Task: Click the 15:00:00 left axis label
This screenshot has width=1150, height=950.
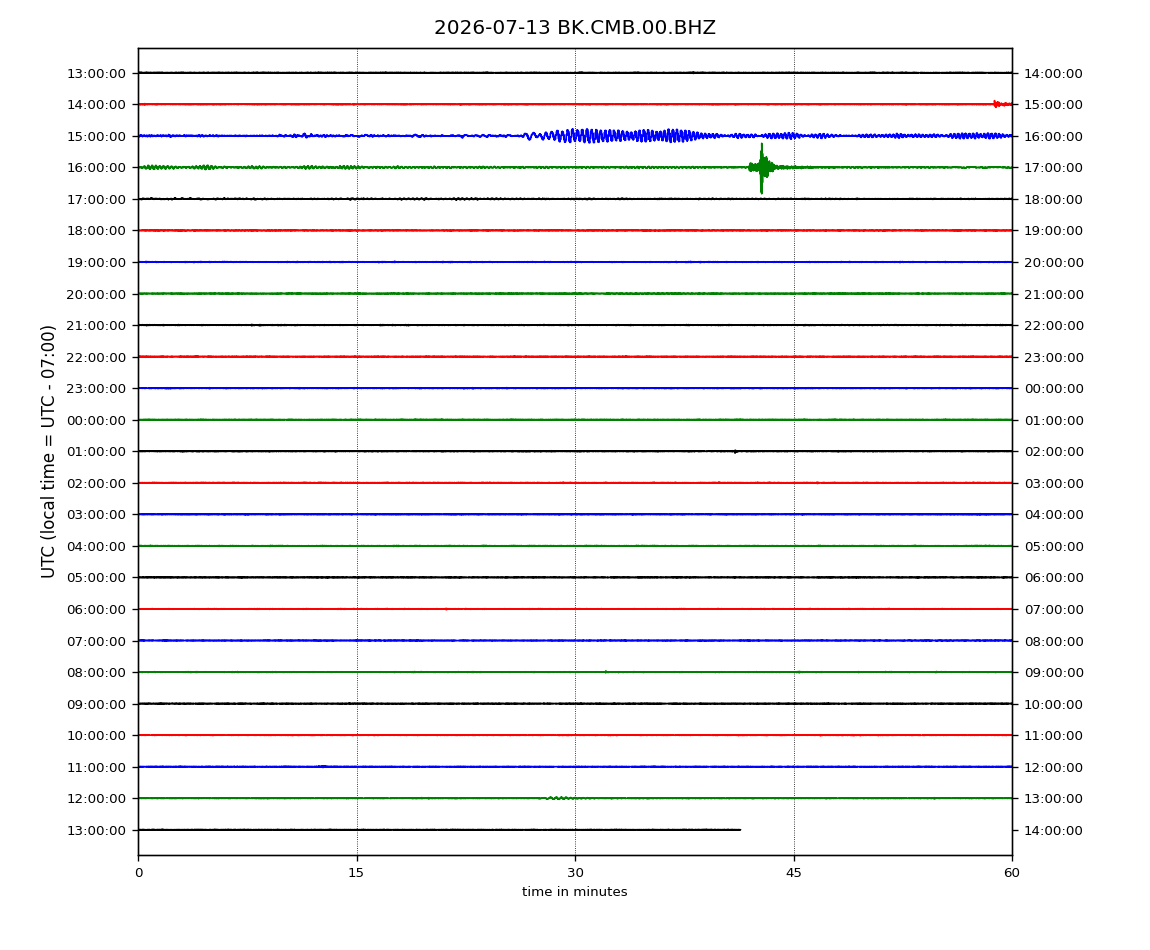Action: pos(96,136)
